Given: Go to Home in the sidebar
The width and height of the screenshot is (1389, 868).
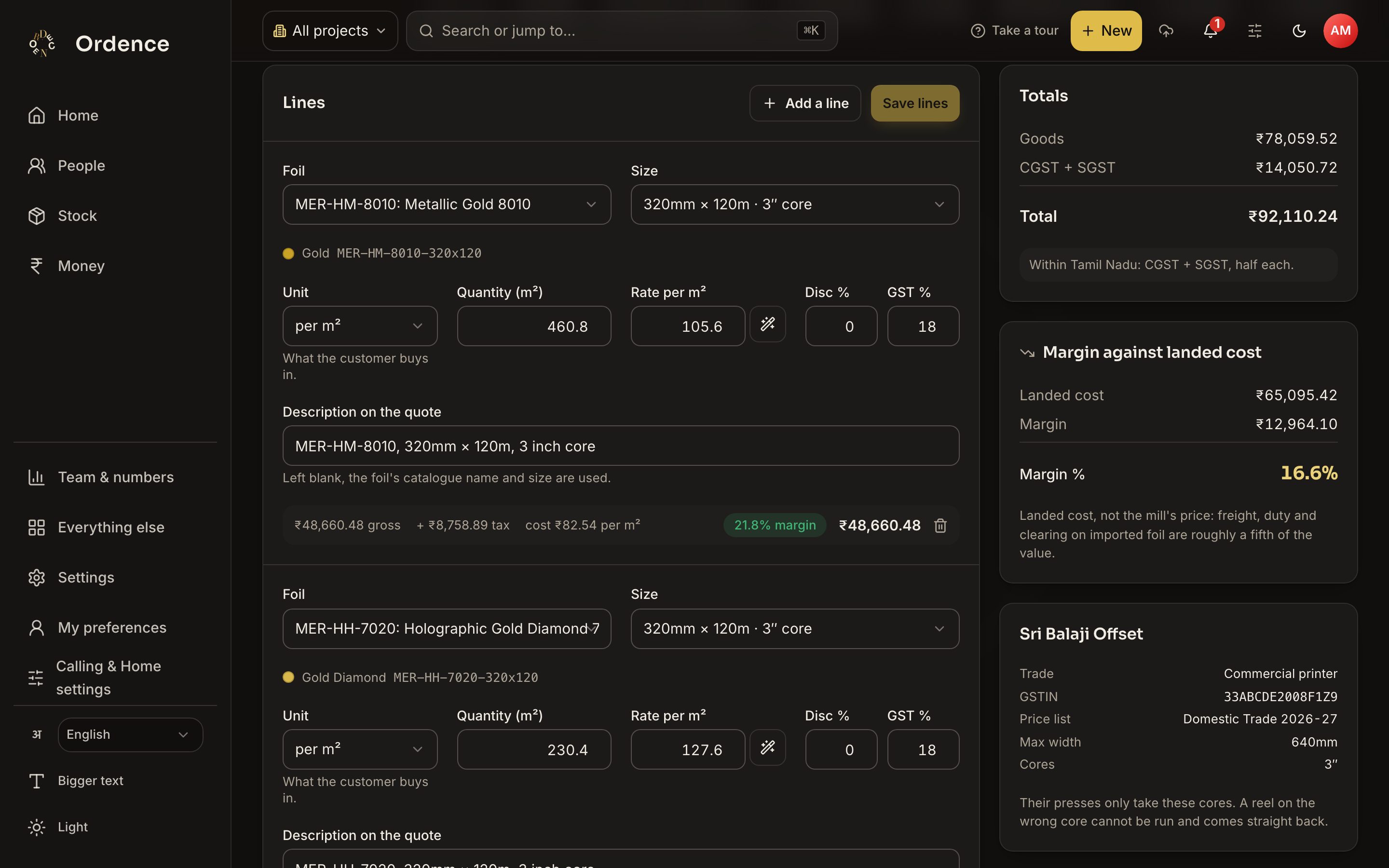Looking at the screenshot, I should click(115, 115).
